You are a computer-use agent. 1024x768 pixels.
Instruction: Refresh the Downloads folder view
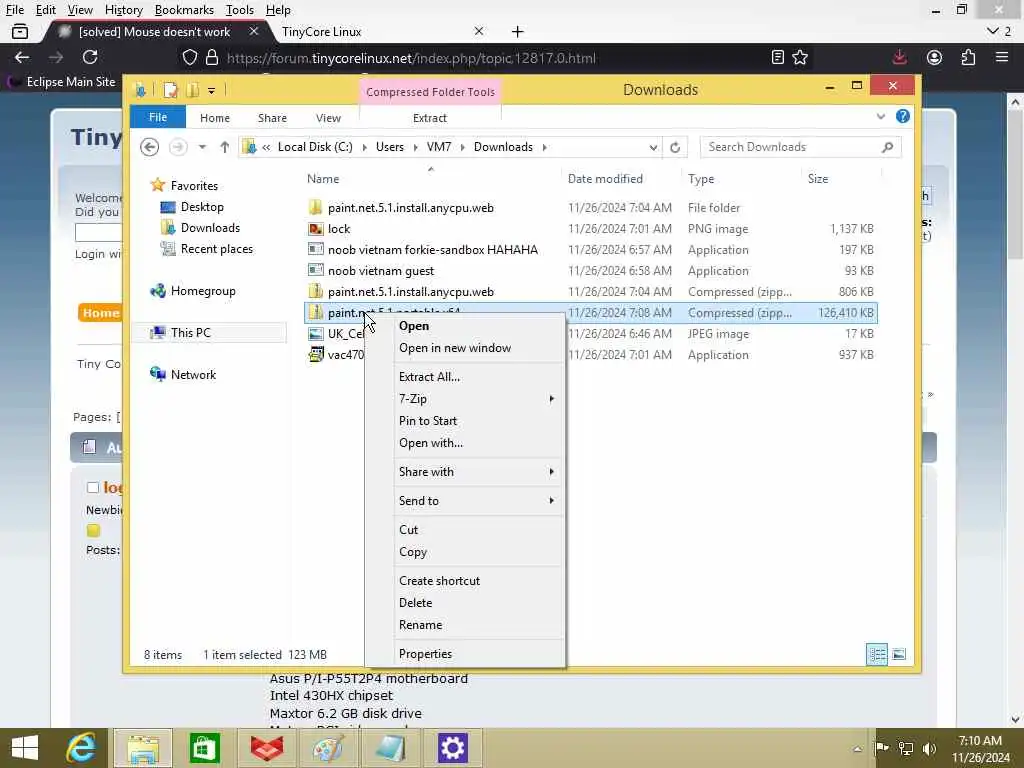point(675,147)
